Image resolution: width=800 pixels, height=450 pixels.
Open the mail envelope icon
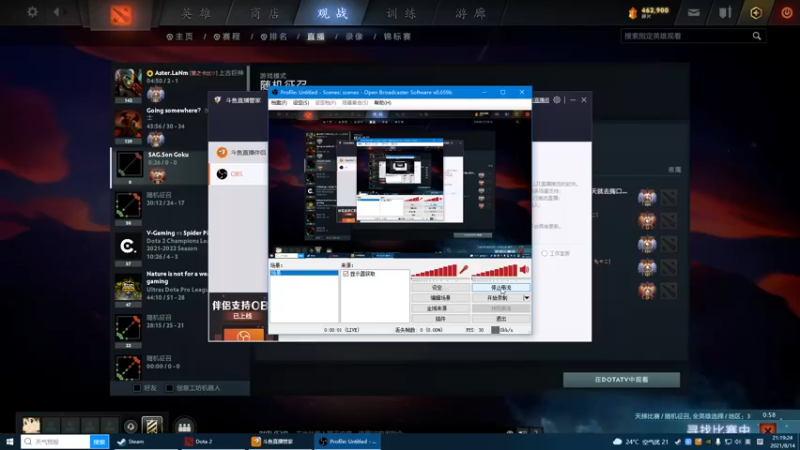693,13
